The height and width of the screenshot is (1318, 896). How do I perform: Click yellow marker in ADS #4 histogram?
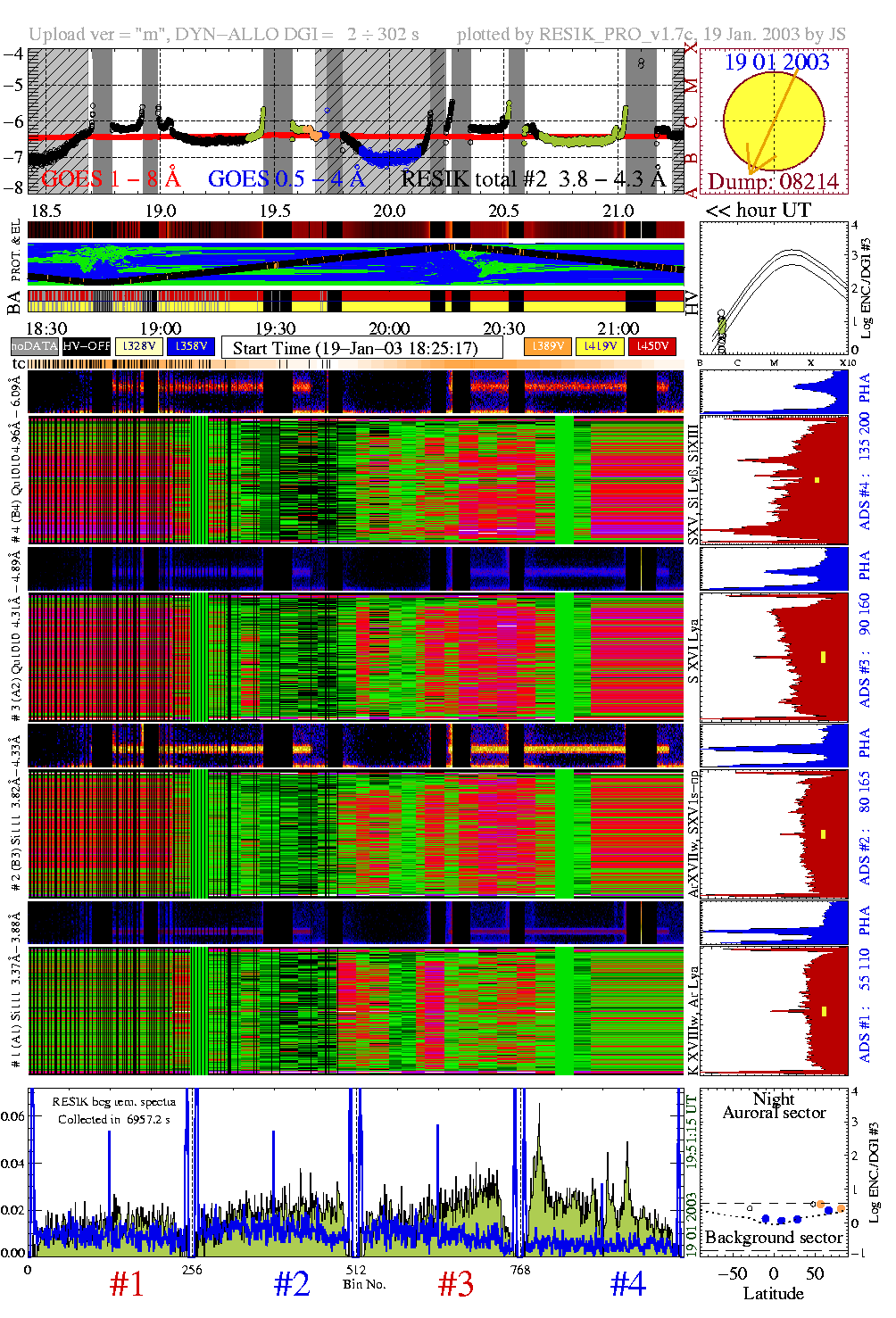pyautogui.click(x=817, y=480)
